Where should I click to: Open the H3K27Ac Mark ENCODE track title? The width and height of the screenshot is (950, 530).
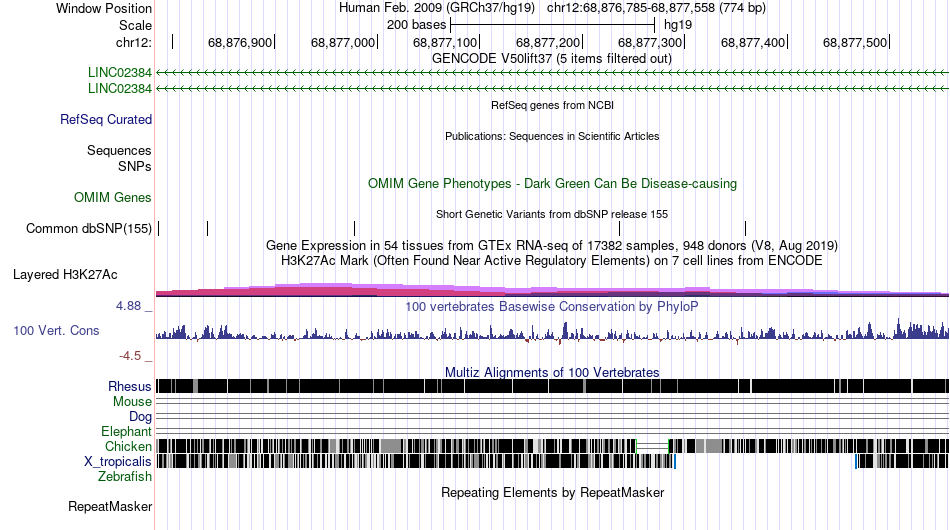552,260
